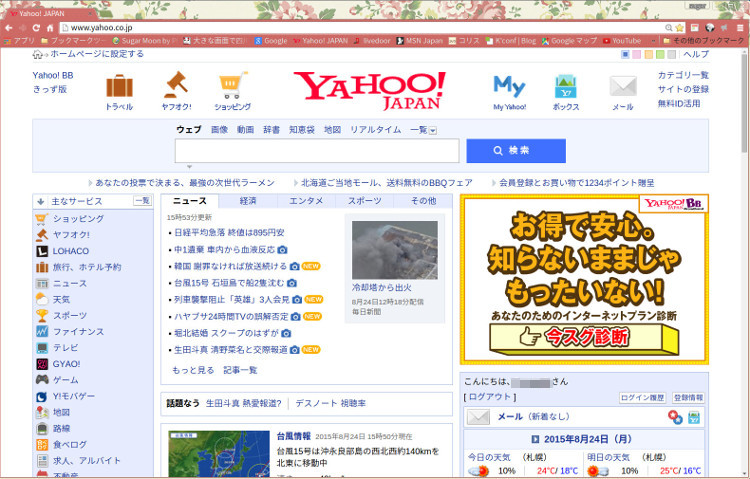Bookmark the page with star icon

click(x=679, y=28)
